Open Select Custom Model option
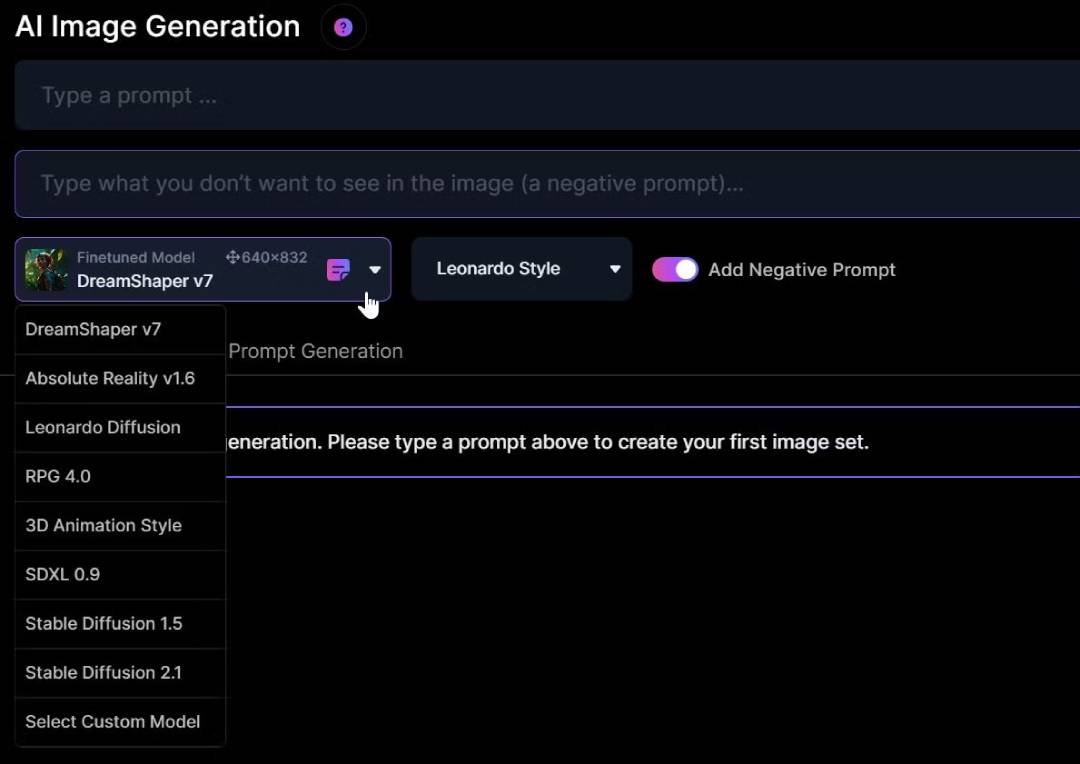 click(x=112, y=721)
